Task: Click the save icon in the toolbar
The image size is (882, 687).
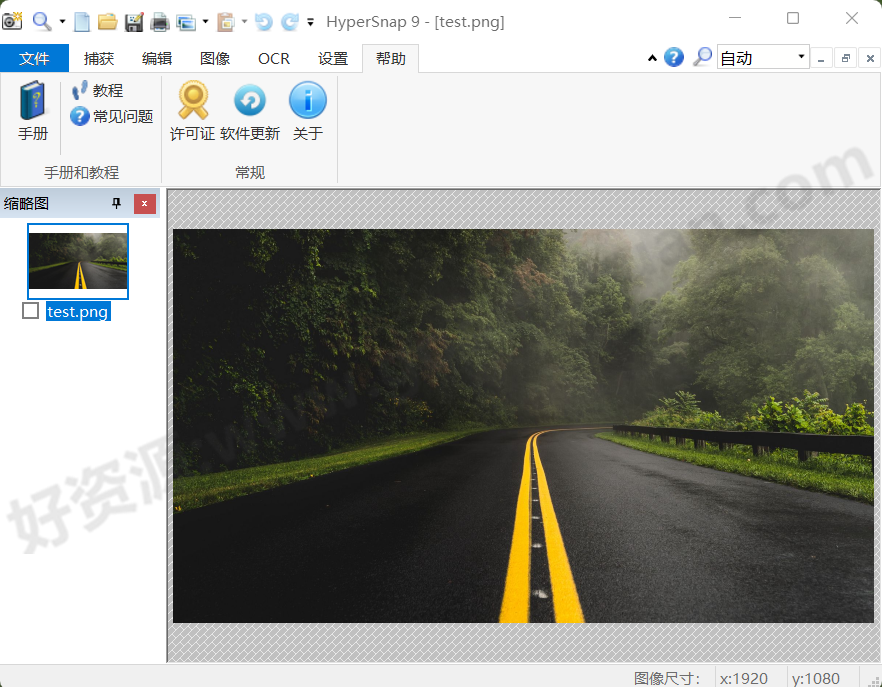Action: [x=133, y=20]
